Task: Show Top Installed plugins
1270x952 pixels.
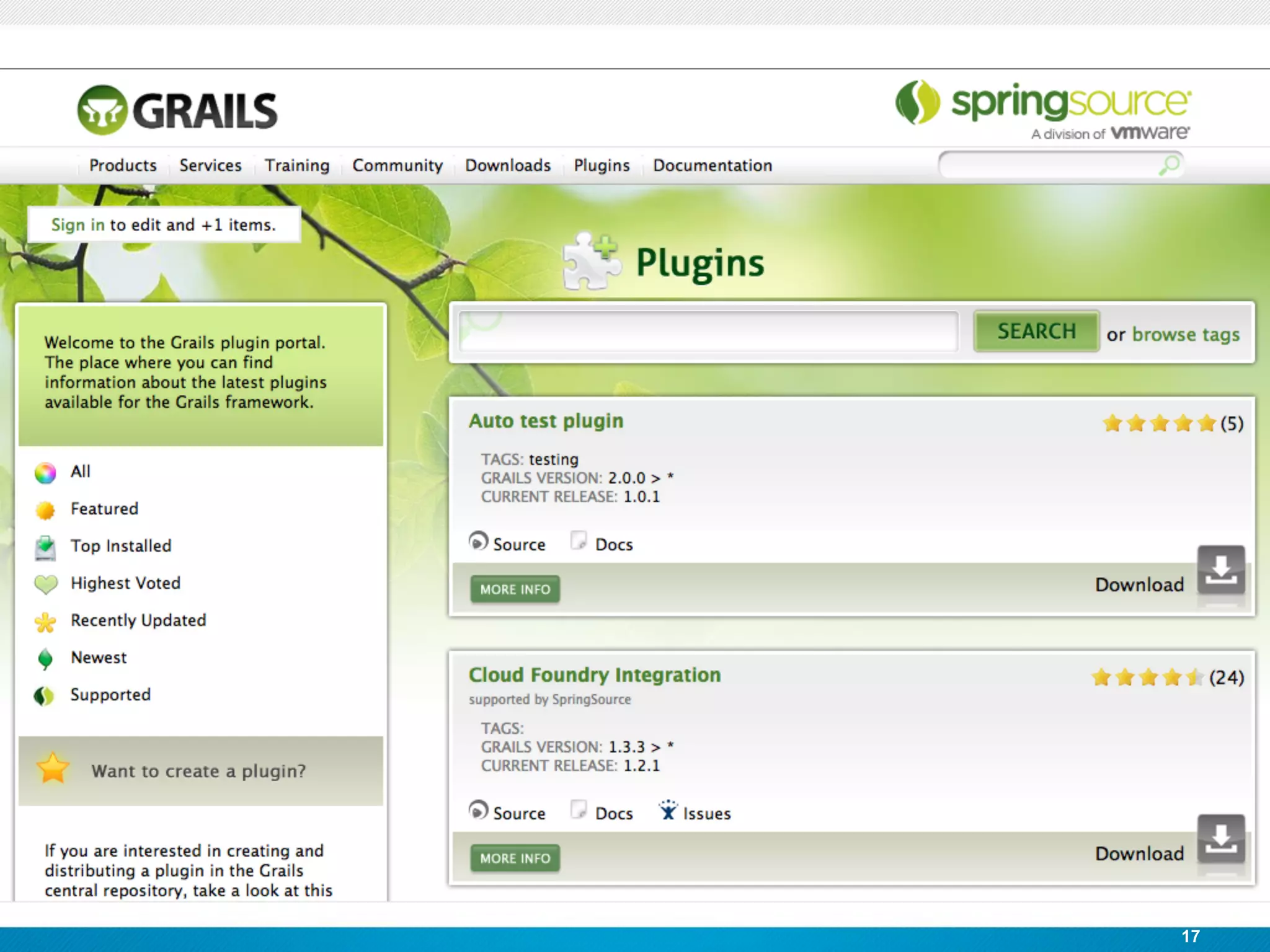Action: click(x=120, y=546)
